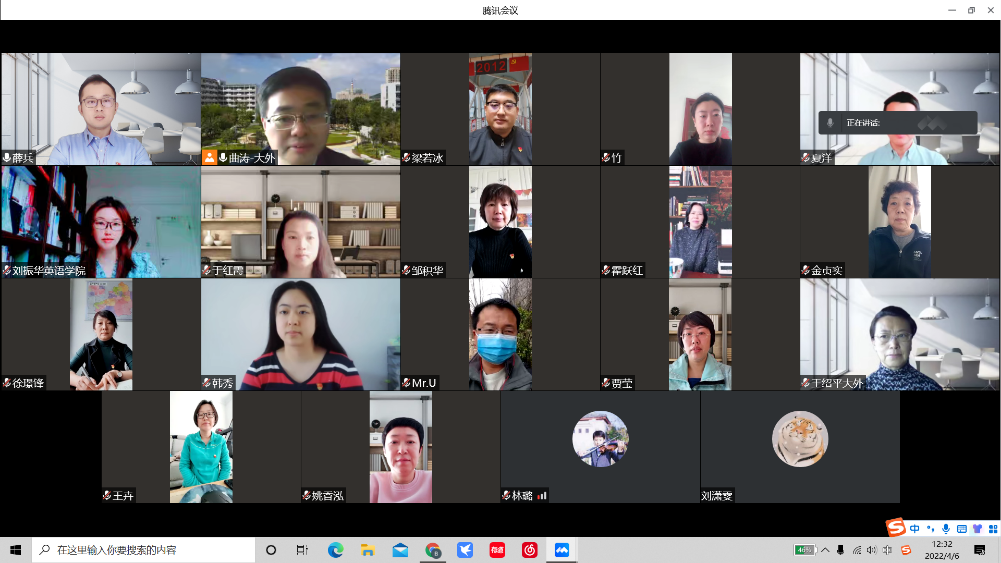The height and width of the screenshot is (563, 1001).
Task: Click the Sogou S logo on the input toolbar
Action: pos(896,528)
